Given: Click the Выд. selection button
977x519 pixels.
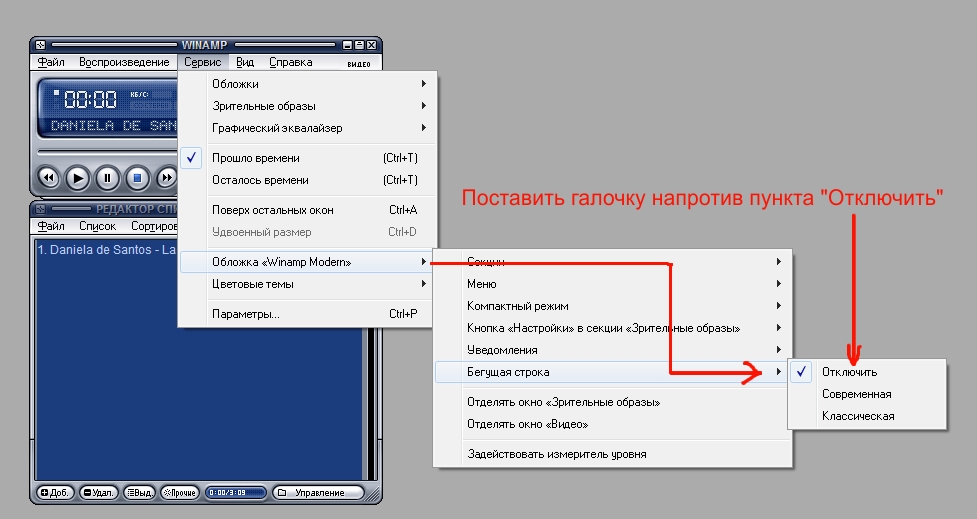Looking at the screenshot, I should (x=140, y=493).
